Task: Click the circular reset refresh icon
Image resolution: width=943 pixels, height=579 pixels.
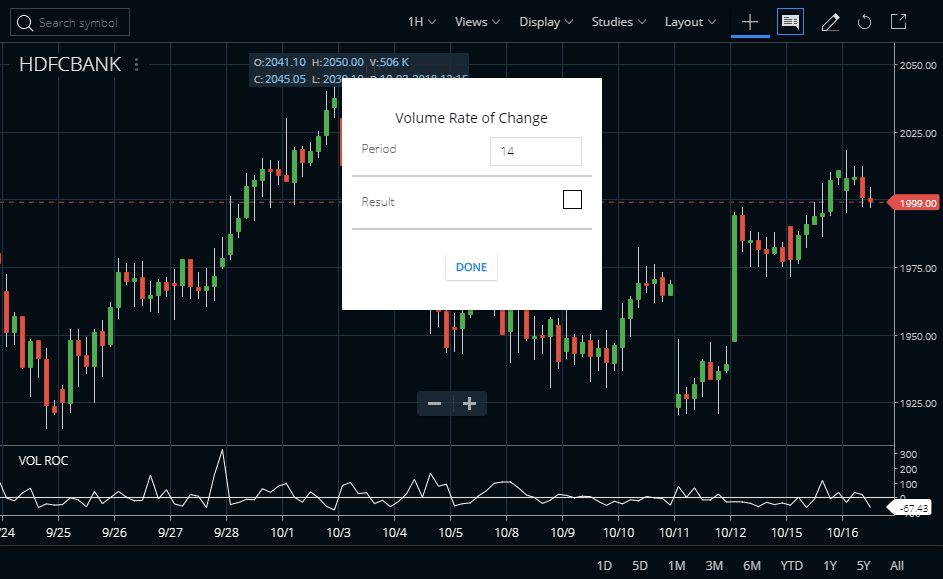Action: [864, 23]
